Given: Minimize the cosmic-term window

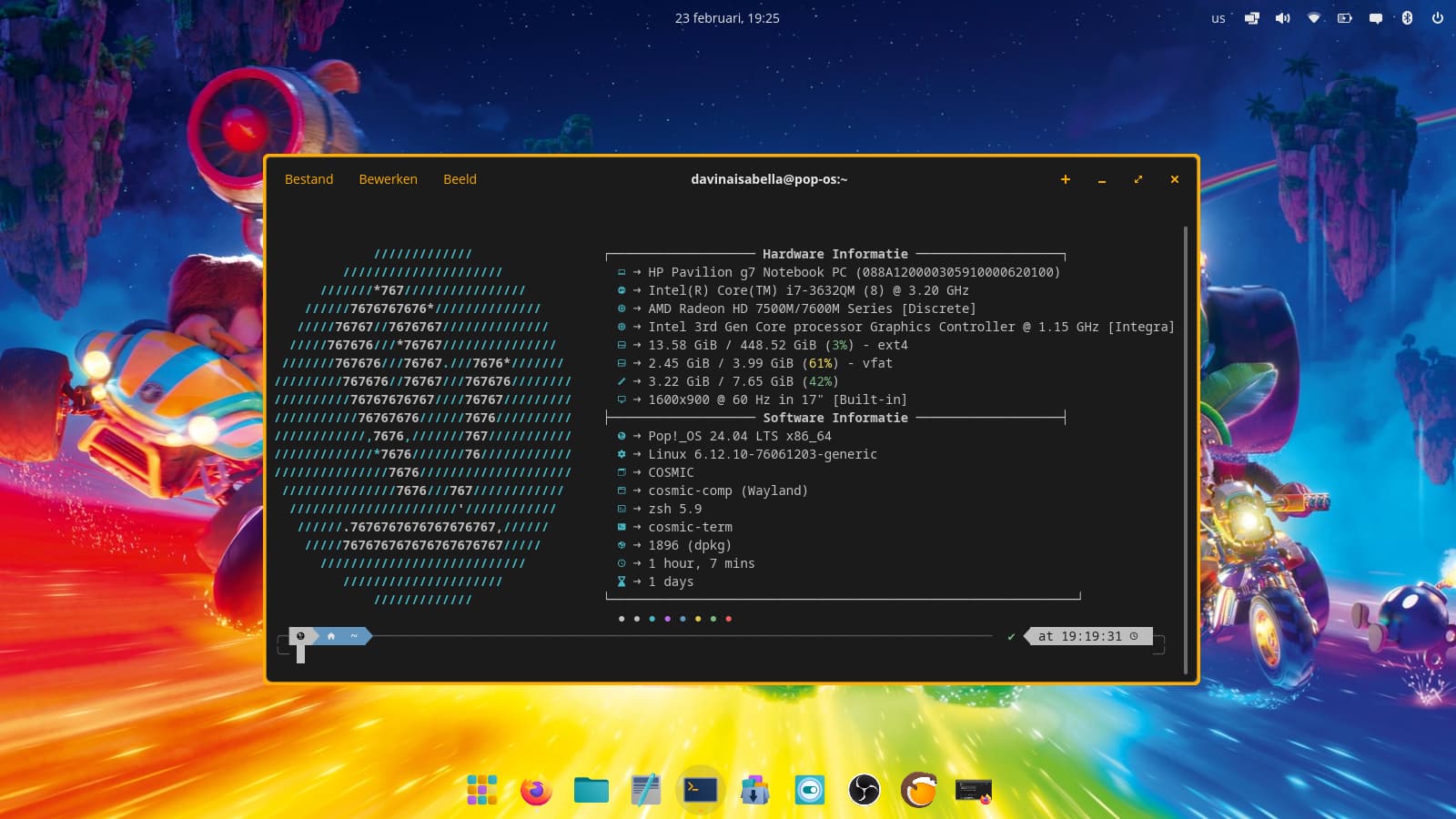Looking at the screenshot, I should (x=1101, y=179).
